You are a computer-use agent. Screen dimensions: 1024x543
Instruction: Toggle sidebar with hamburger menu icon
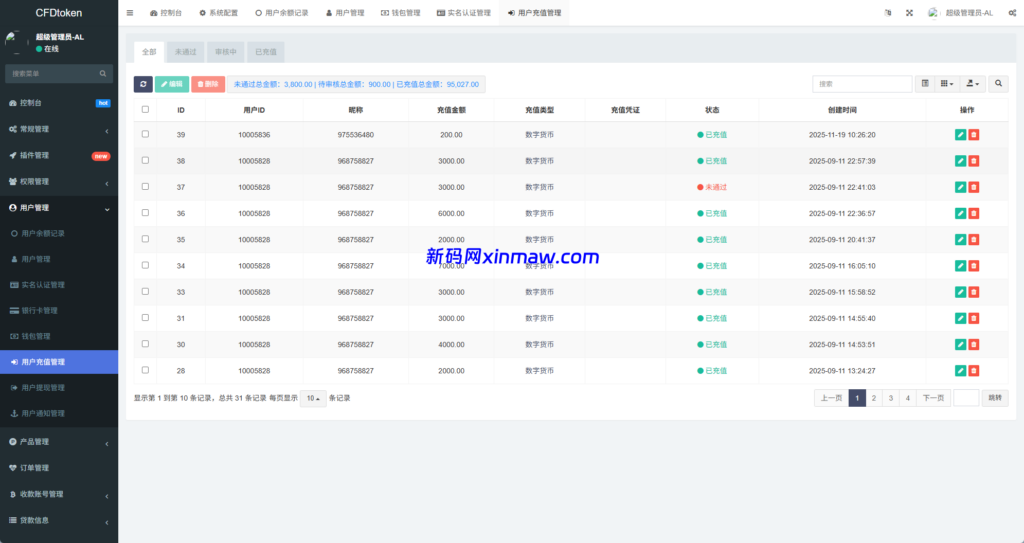[130, 12]
